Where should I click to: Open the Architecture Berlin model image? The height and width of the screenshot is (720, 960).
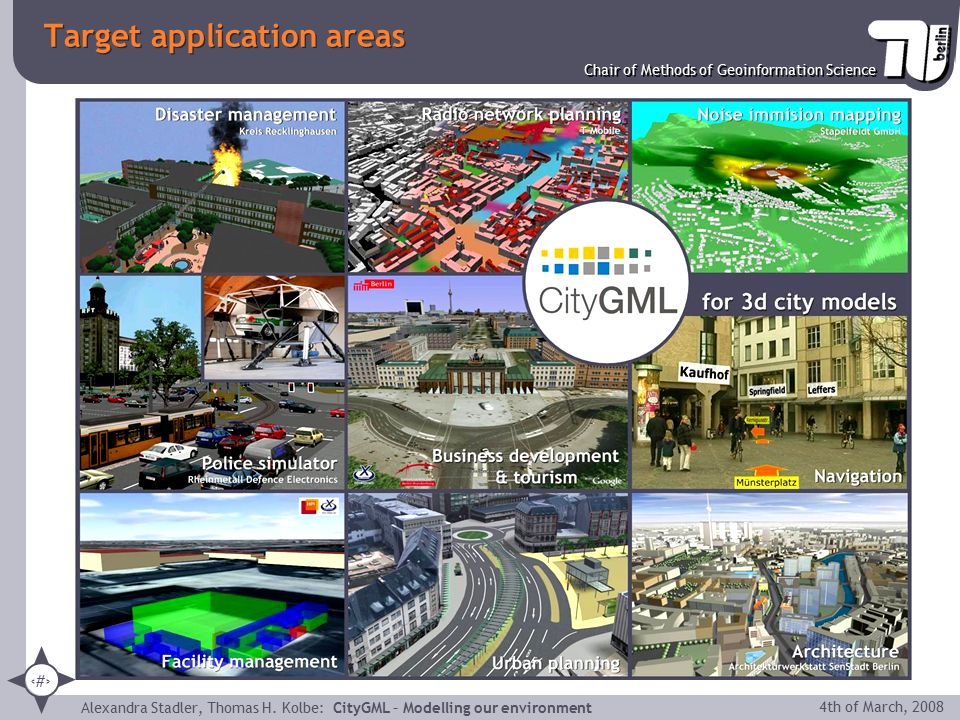[x=770, y=585]
